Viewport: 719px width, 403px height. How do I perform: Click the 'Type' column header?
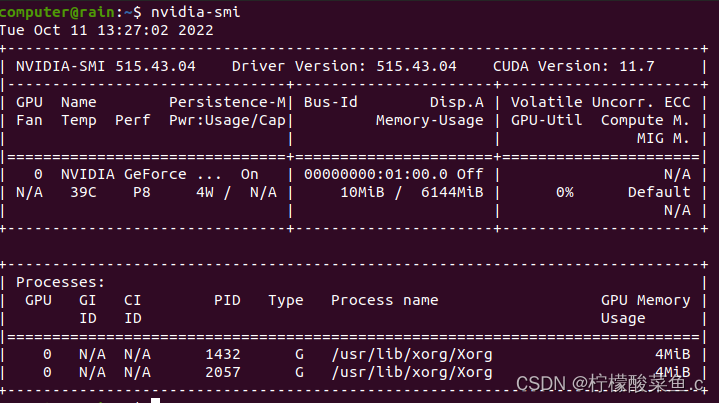286,301
